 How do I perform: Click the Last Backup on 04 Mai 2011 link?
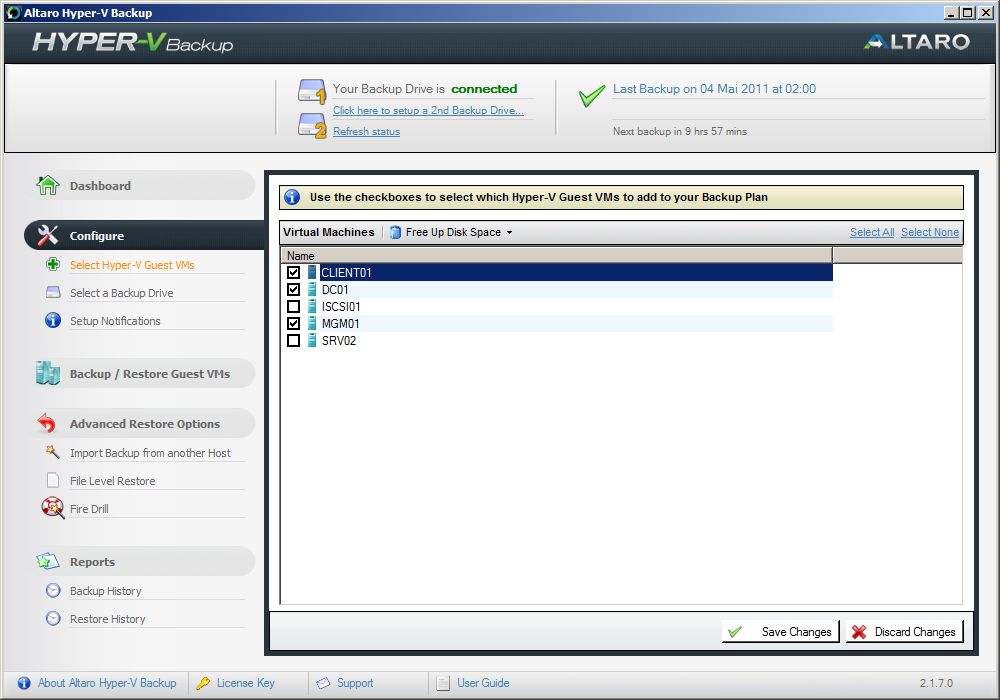tap(714, 89)
